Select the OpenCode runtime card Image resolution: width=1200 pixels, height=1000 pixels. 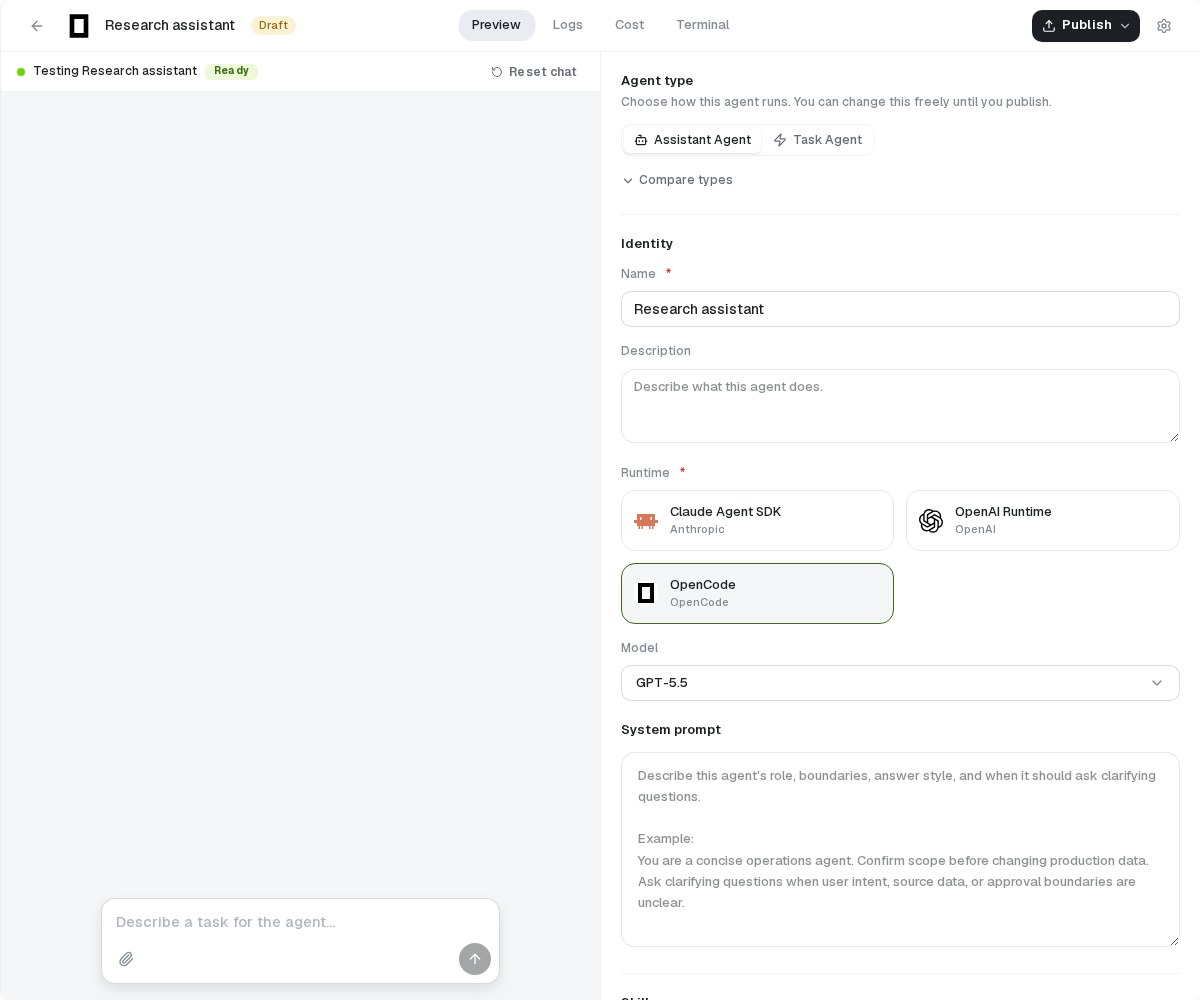pos(757,593)
